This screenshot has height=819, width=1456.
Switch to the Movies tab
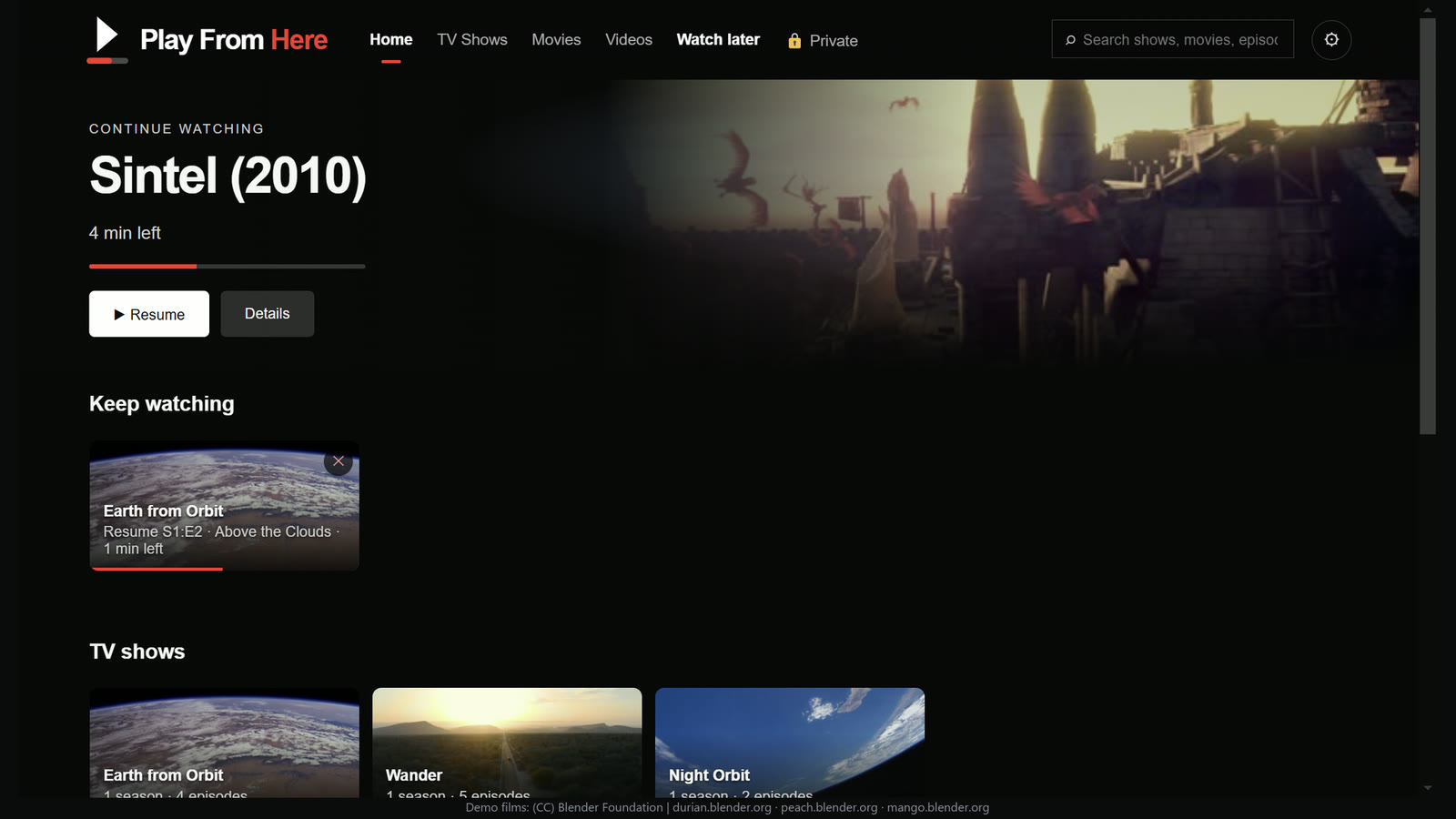point(556,40)
